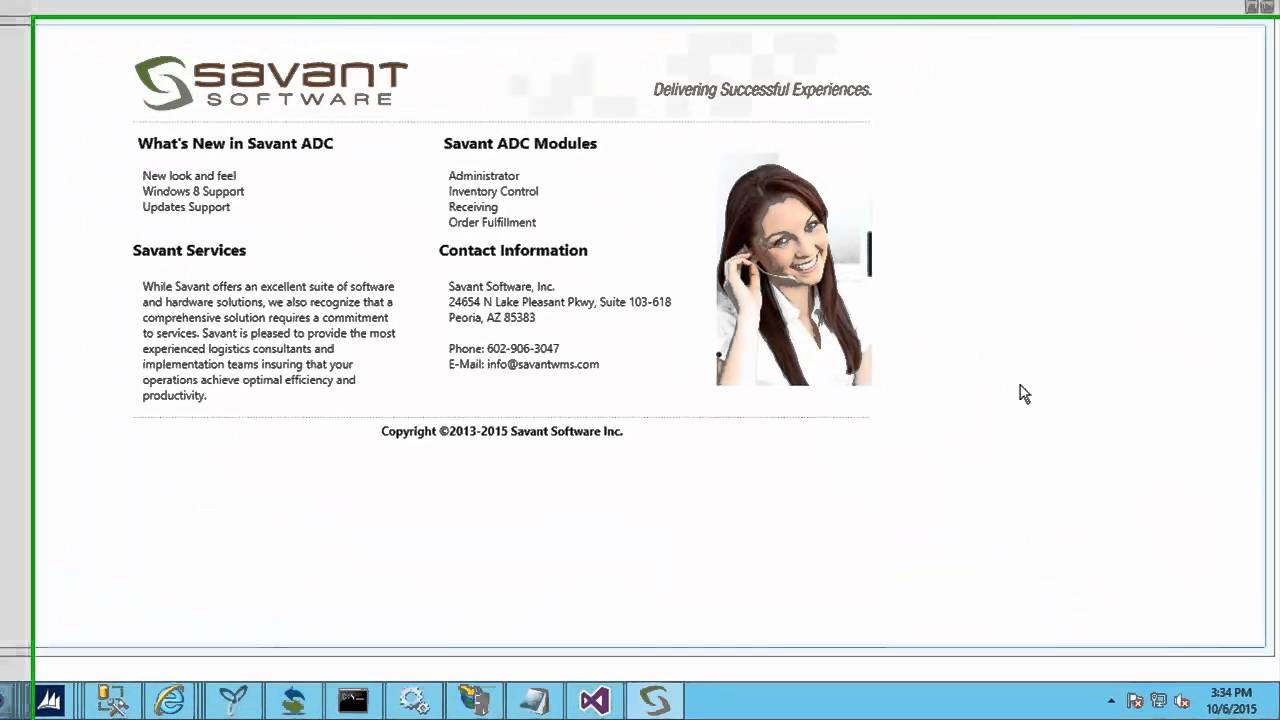Click the Savant Software logo
The image size is (1280, 720).
coord(271,82)
